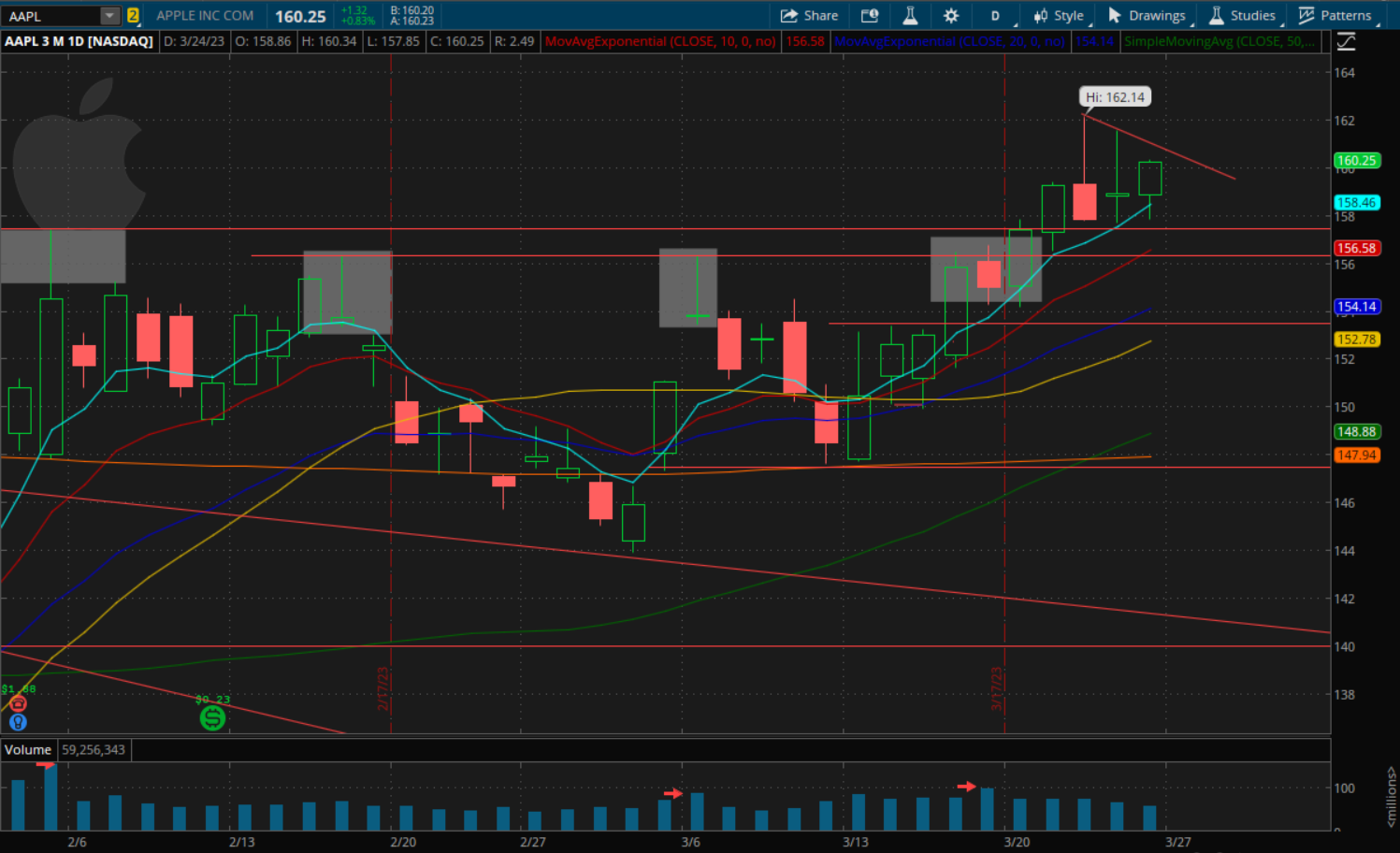Image resolution: width=1400 pixels, height=853 pixels.
Task: Click the 3/17/23 expiration dashed line marker
Action: click(997, 688)
